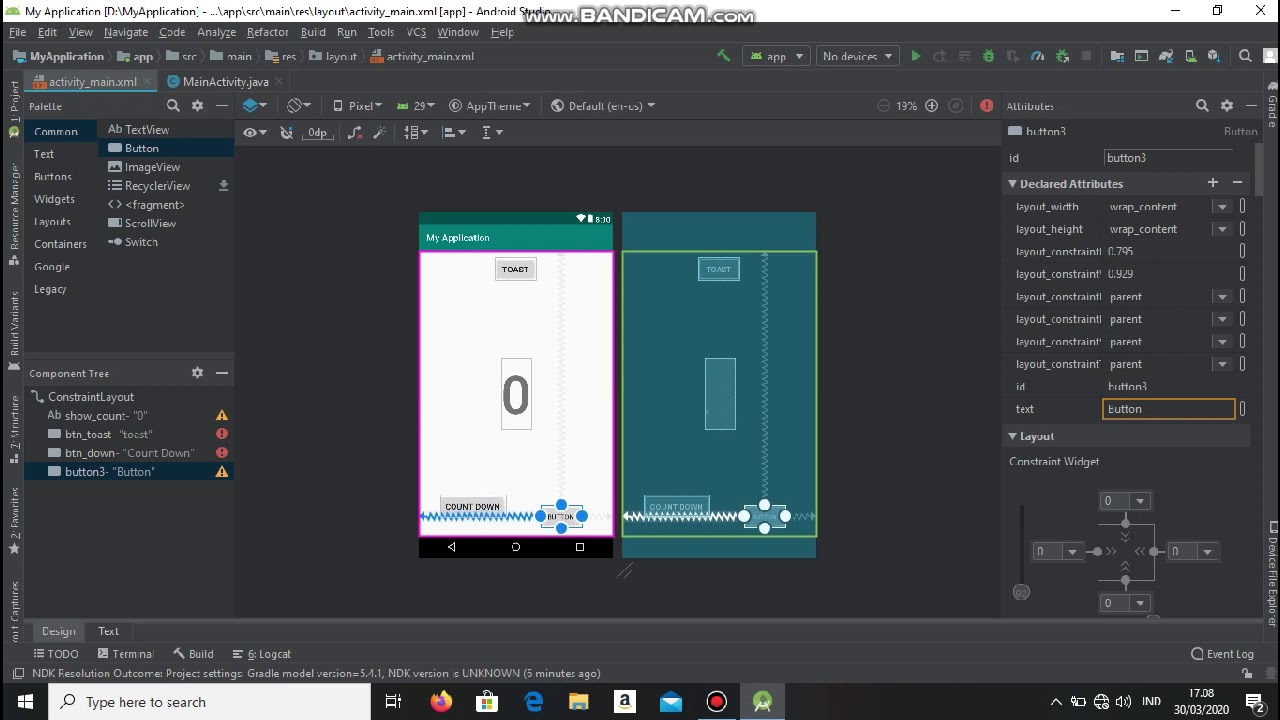
Task: Adjust the vertical bias slider in Constraint Widget
Action: (x=1021, y=592)
